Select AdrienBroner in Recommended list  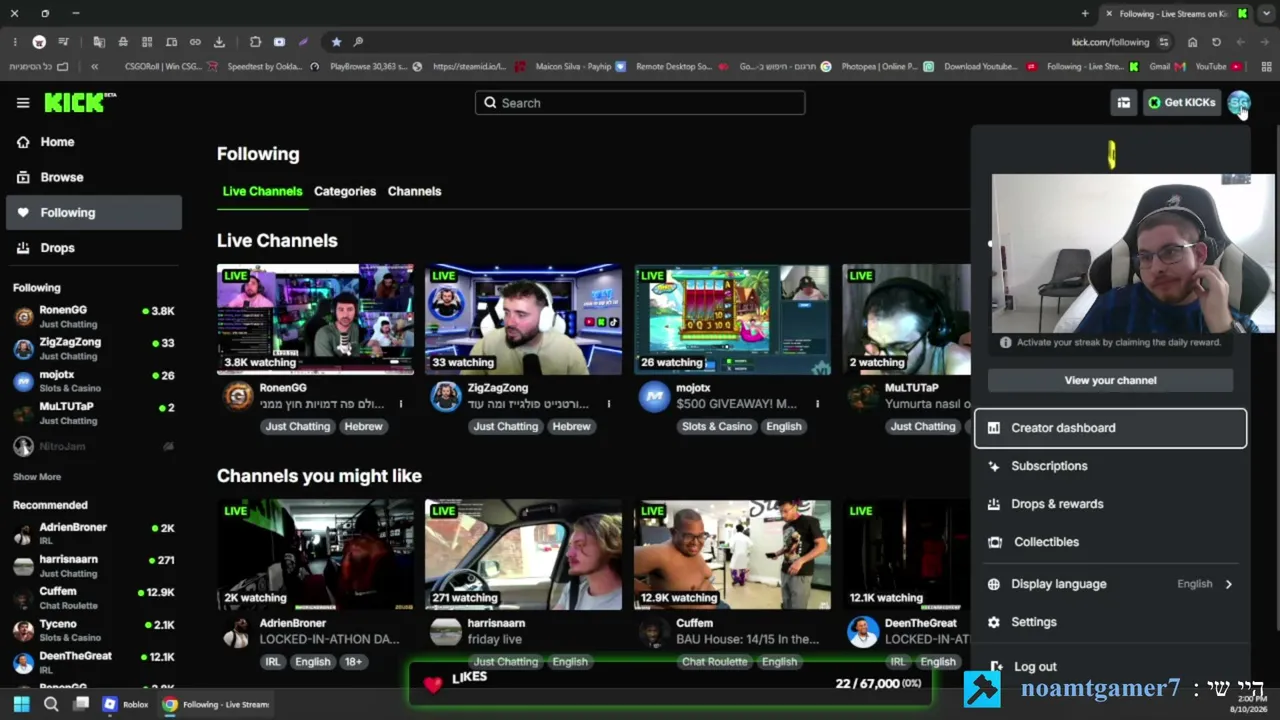click(x=94, y=533)
